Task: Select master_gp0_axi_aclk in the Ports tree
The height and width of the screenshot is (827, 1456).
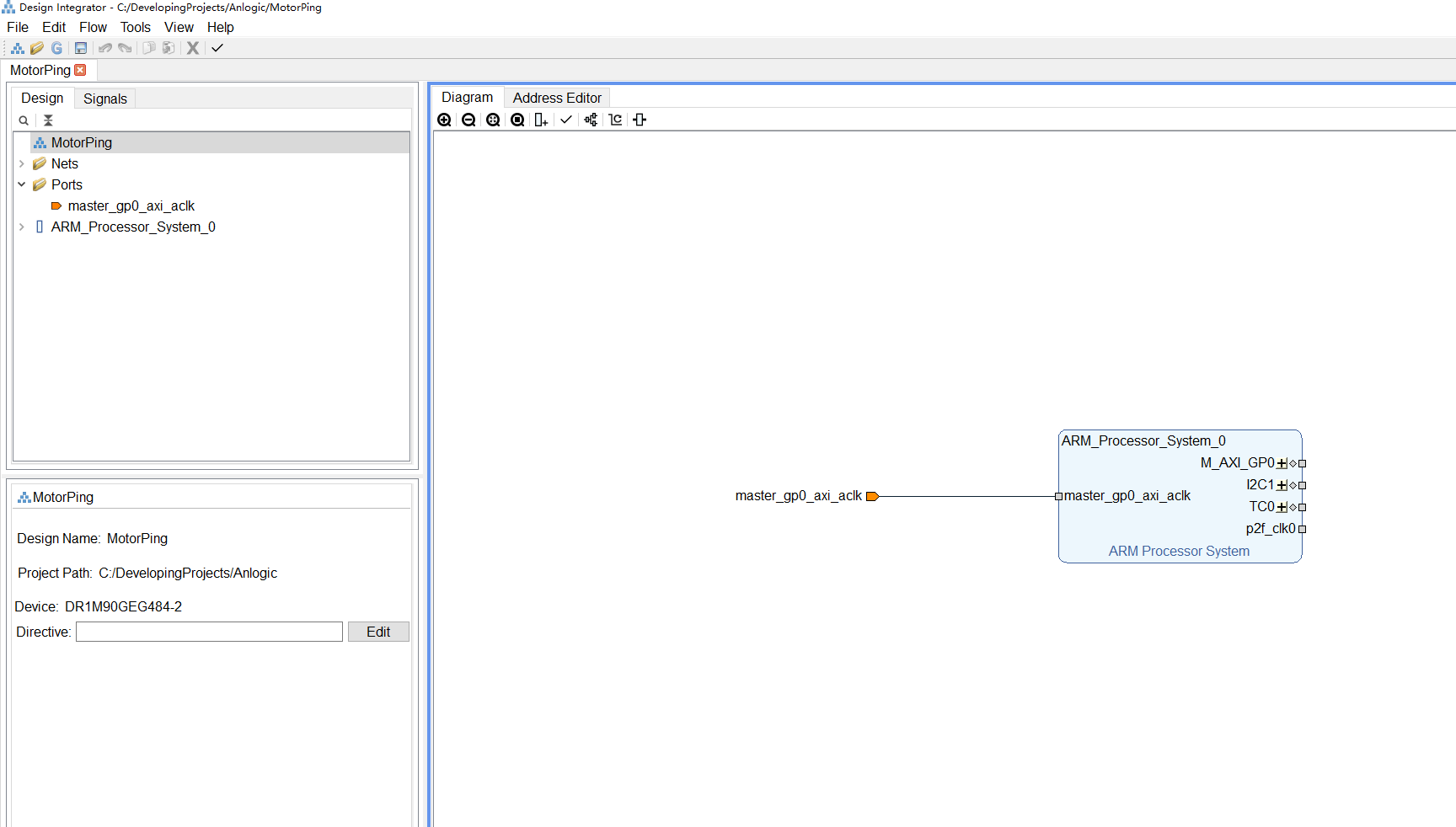Action: click(131, 205)
